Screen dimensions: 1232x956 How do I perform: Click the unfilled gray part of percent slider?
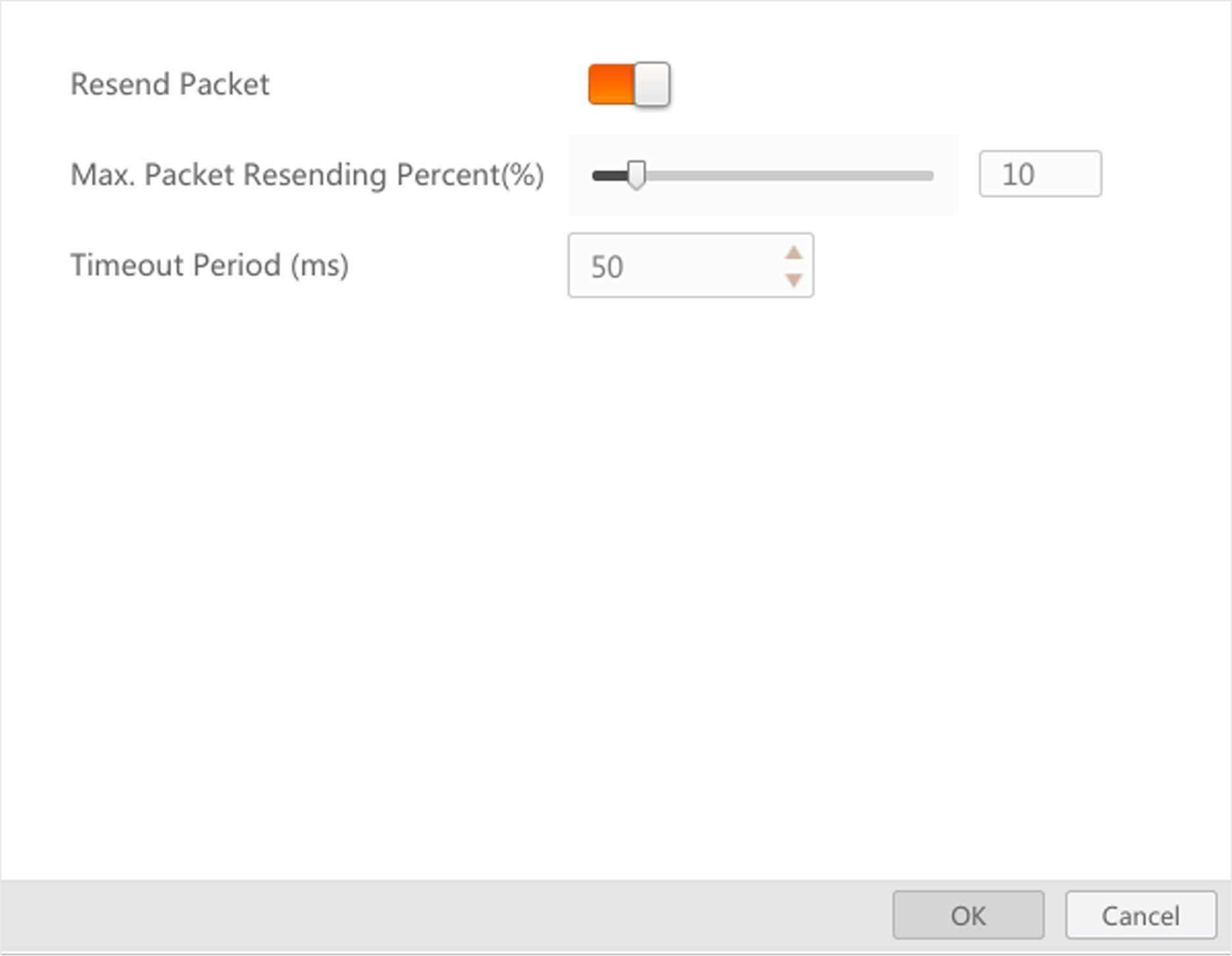pyautogui.click(x=790, y=176)
